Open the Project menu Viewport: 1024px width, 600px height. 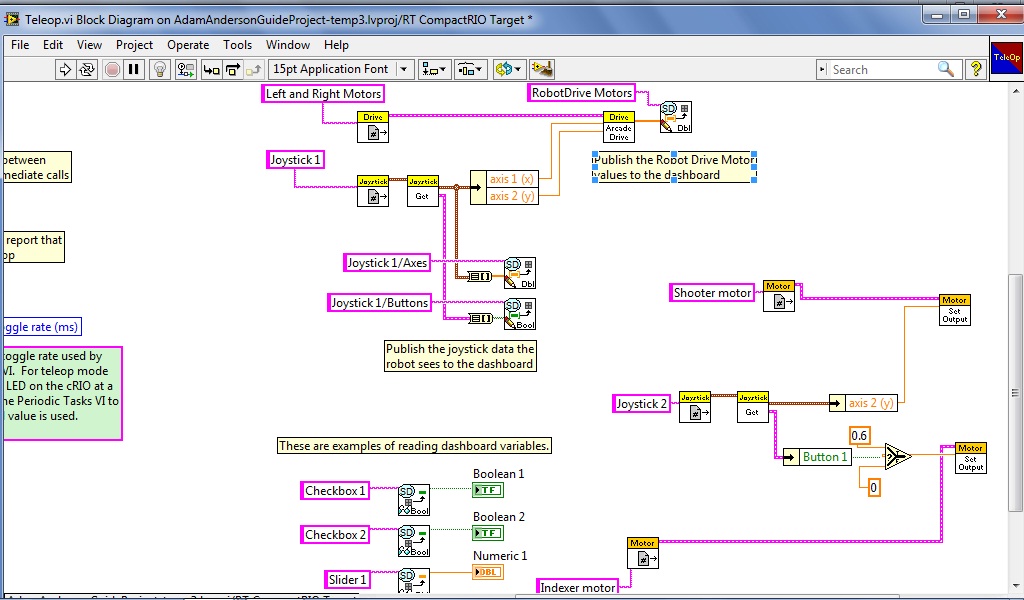(134, 45)
